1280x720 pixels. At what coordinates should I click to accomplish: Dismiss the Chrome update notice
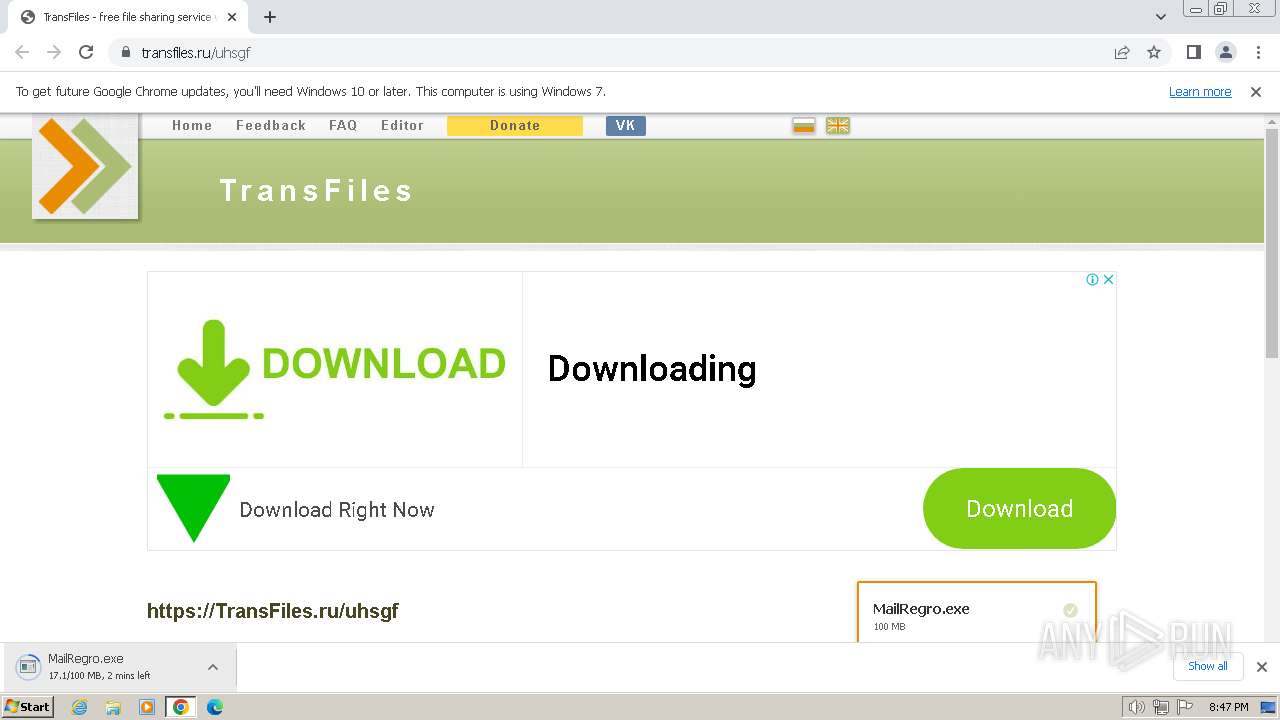coord(1256,91)
